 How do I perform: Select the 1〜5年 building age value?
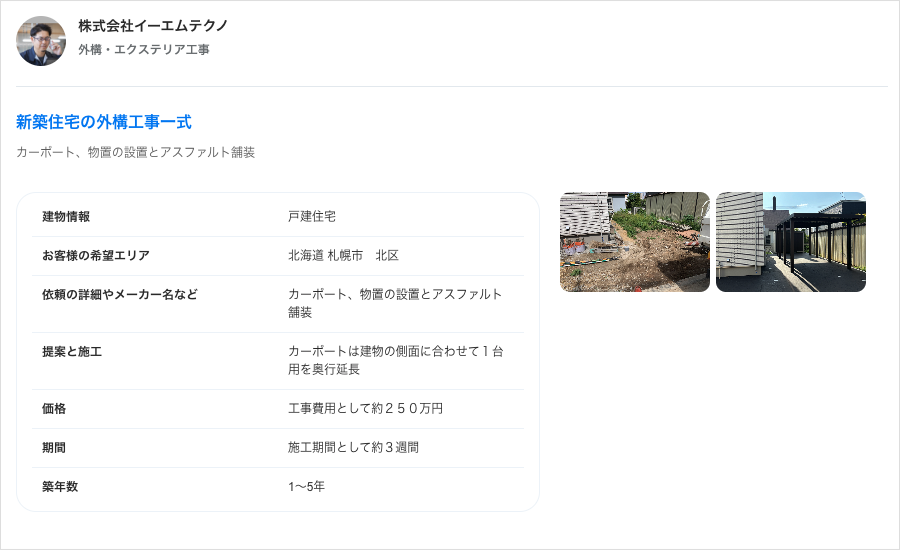point(306,487)
